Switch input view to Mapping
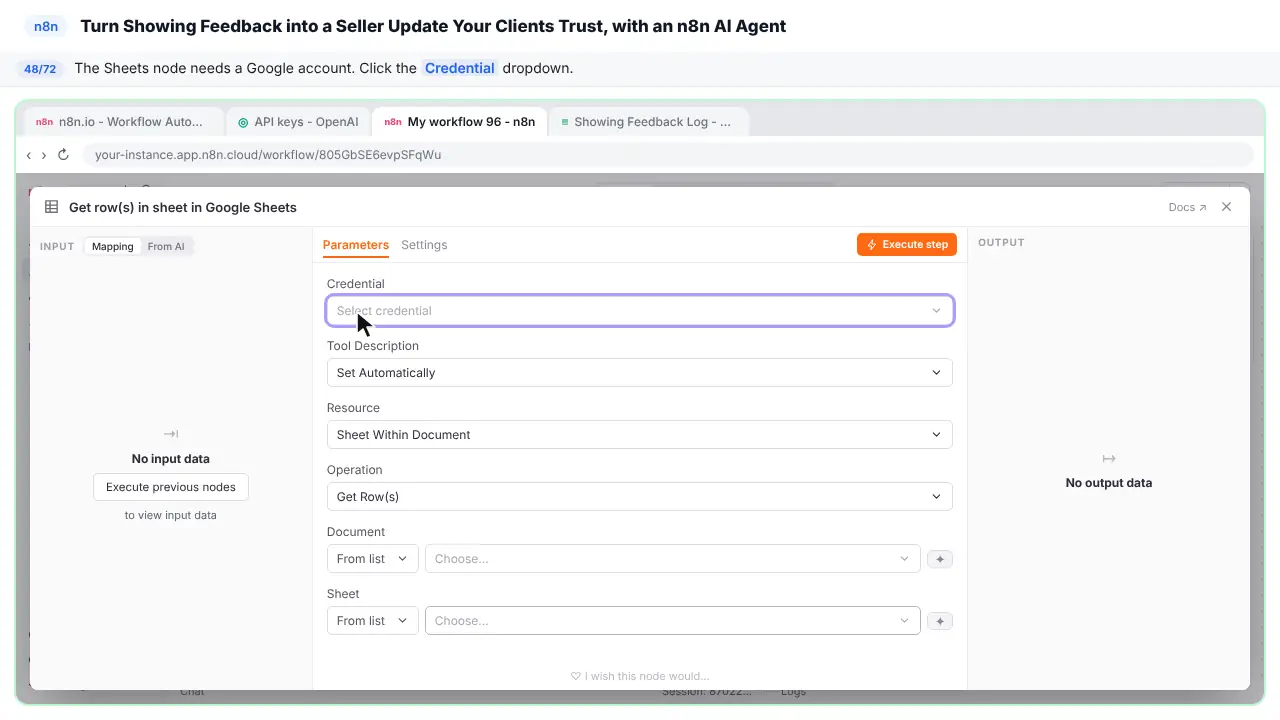This screenshot has height=720, width=1280. coord(112,246)
